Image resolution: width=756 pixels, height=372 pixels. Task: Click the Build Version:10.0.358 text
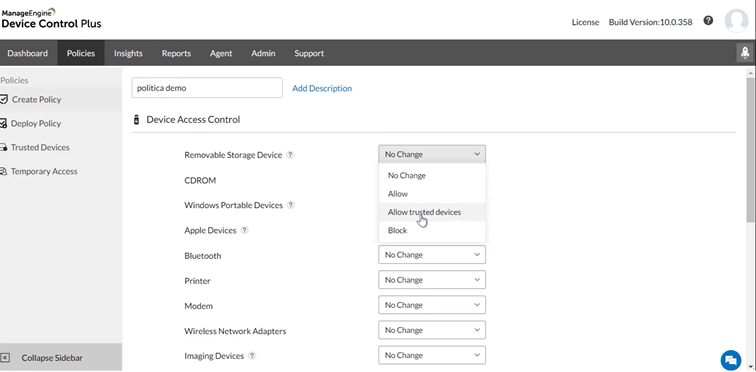click(x=650, y=22)
